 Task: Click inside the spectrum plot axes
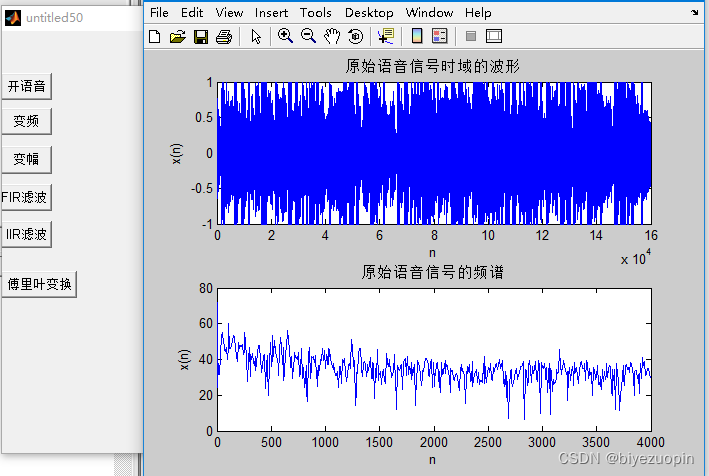(434, 360)
